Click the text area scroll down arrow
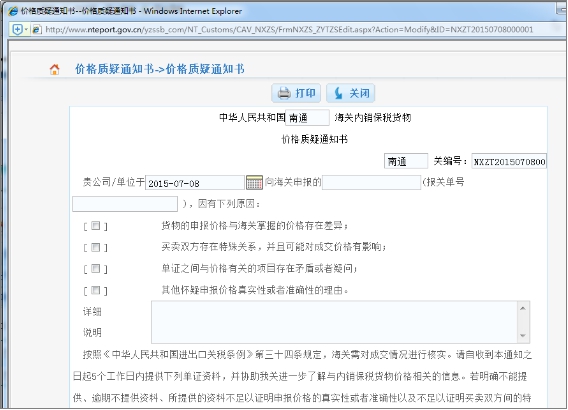The image size is (568, 410). (x=523, y=335)
